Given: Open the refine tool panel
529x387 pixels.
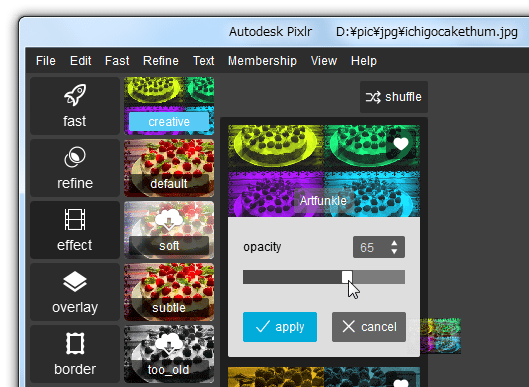Looking at the screenshot, I should coord(75,168).
